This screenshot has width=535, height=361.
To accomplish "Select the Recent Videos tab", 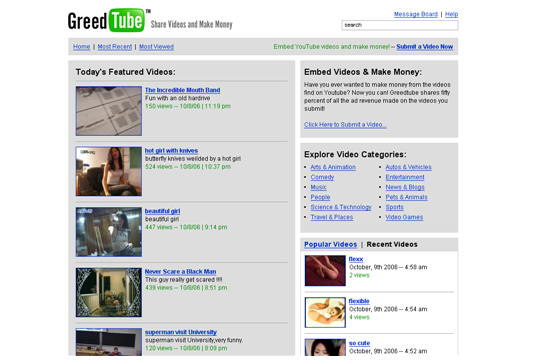I will tap(392, 244).
